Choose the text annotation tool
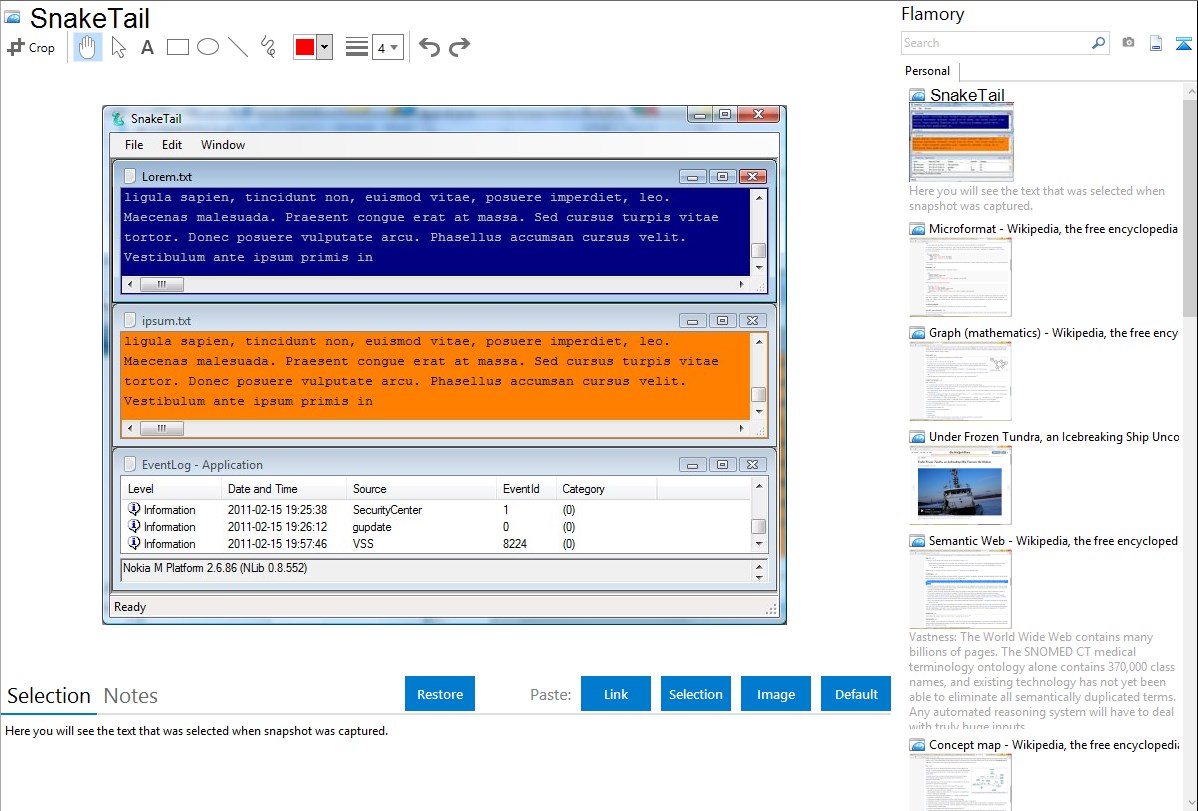 [147, 47]
